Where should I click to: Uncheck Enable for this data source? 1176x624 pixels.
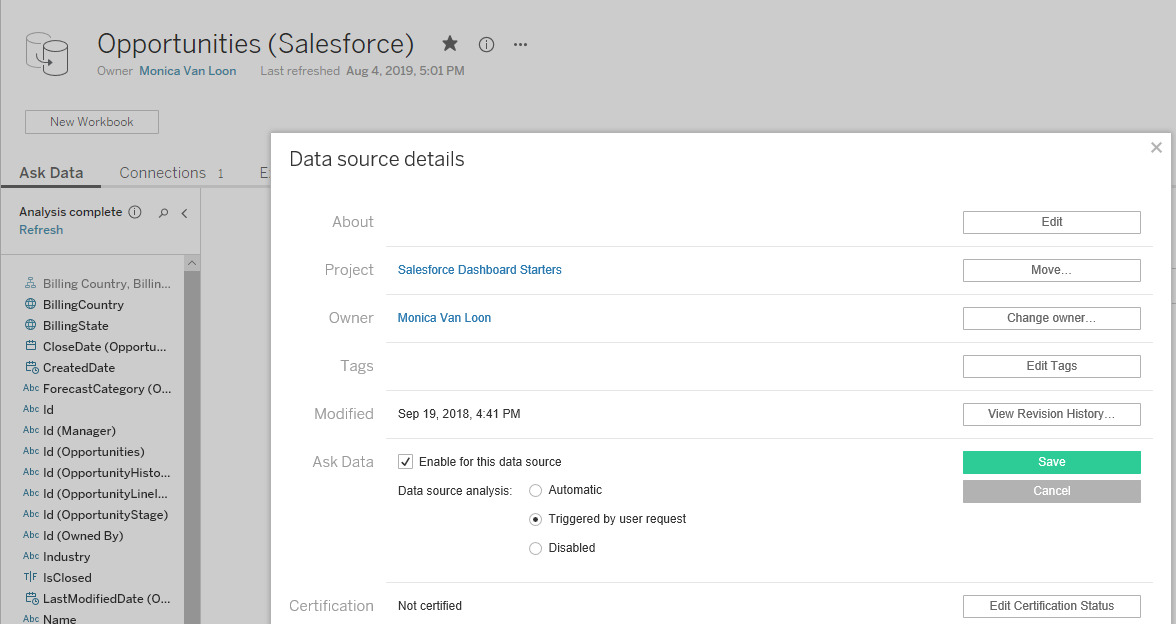(405, 461)
